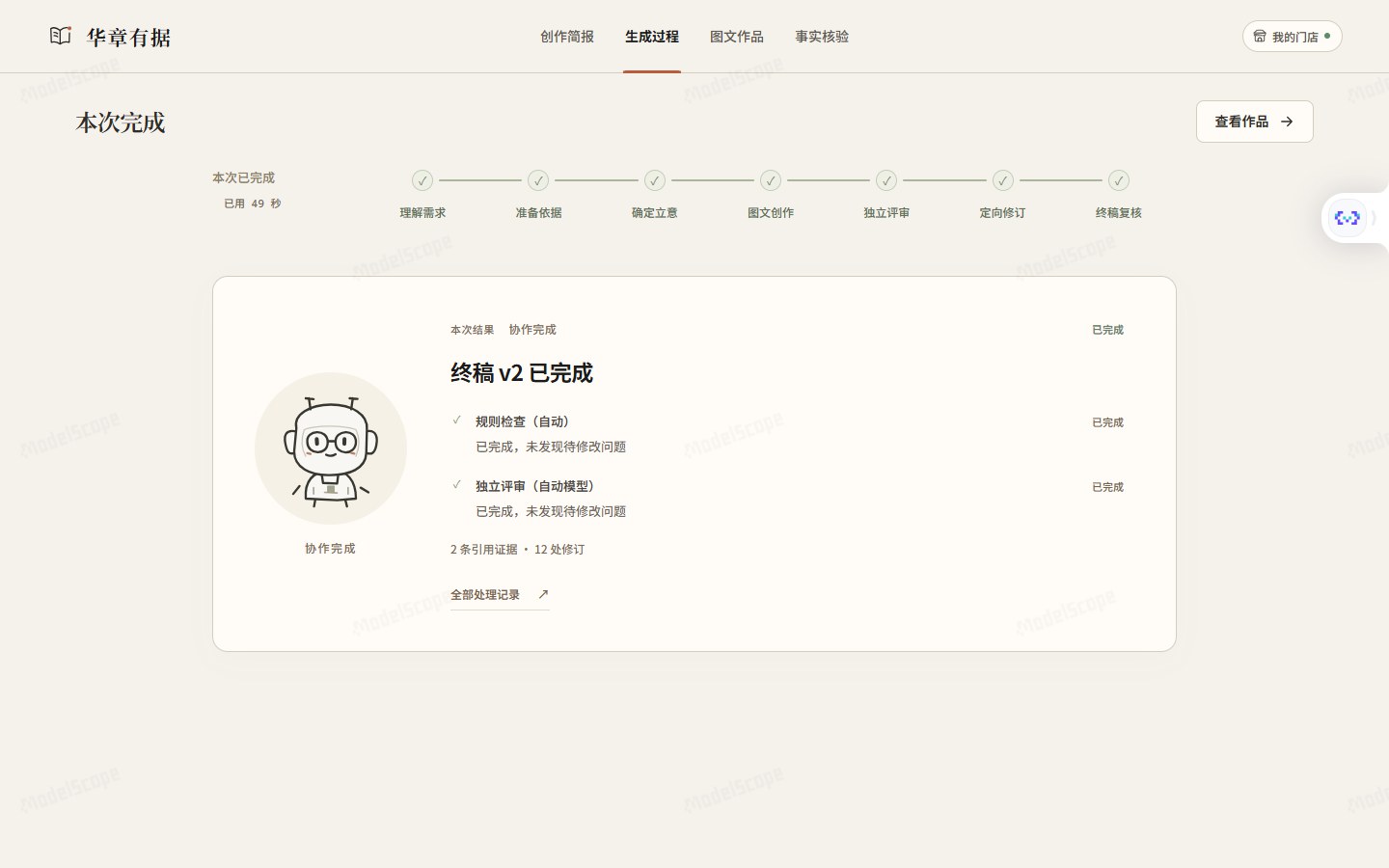Click the checkmark beside 独立评审（自动模型）

tap(457, 485)
